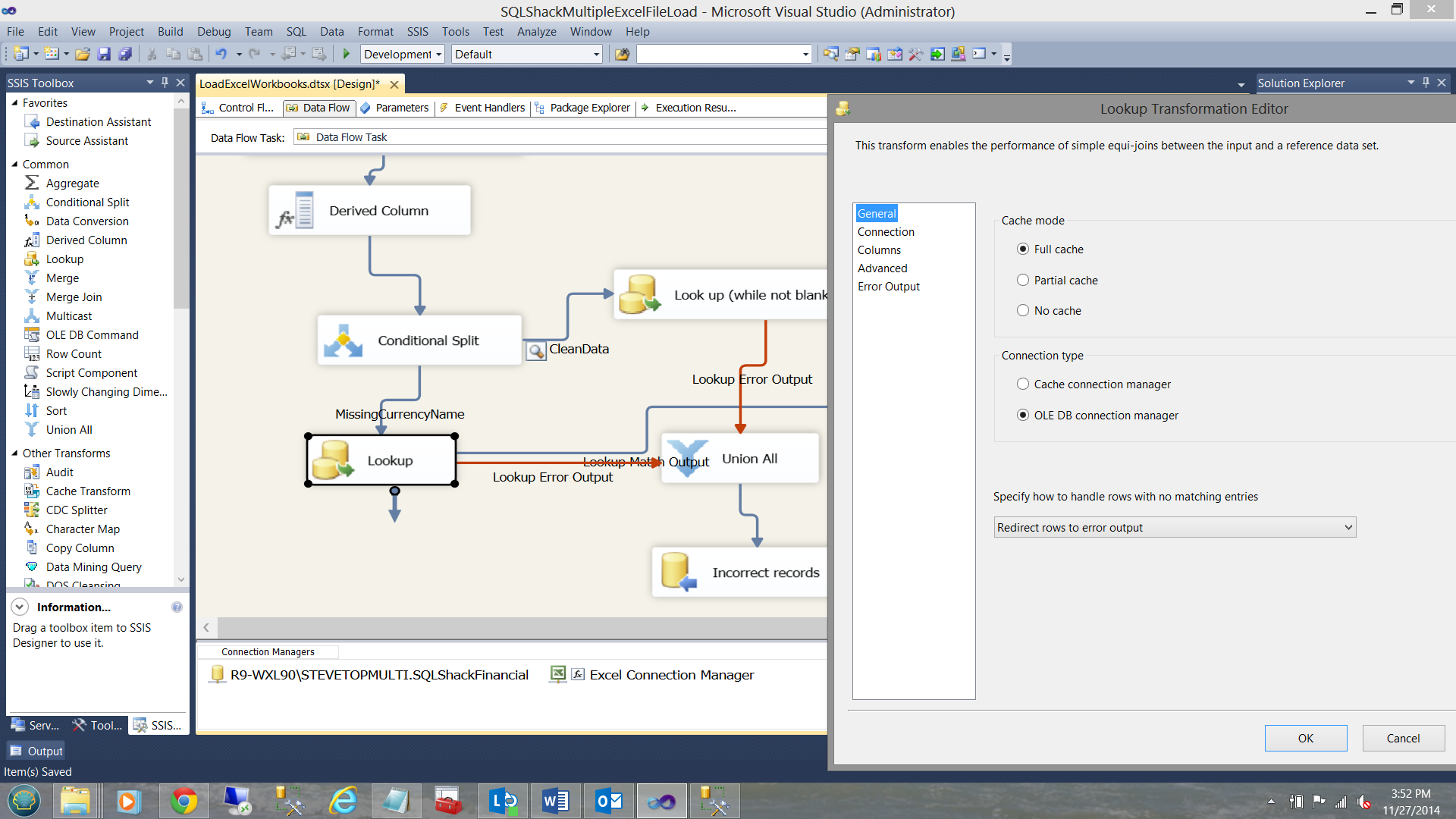Collapse the Other Transforms toolbox group
Viewport: 1456px width, 819px height.
pos(14,453)
